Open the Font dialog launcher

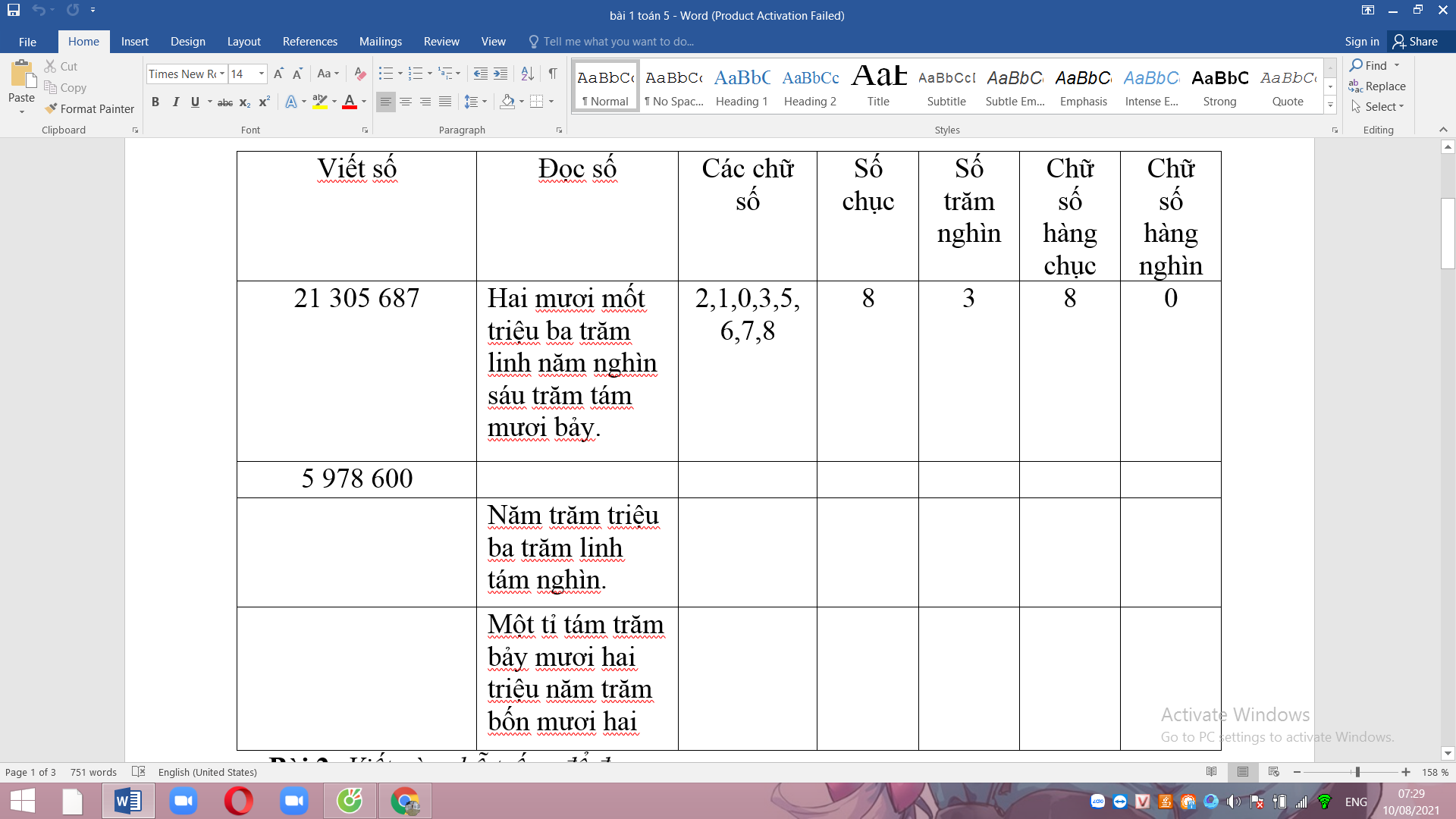[365, 130]
